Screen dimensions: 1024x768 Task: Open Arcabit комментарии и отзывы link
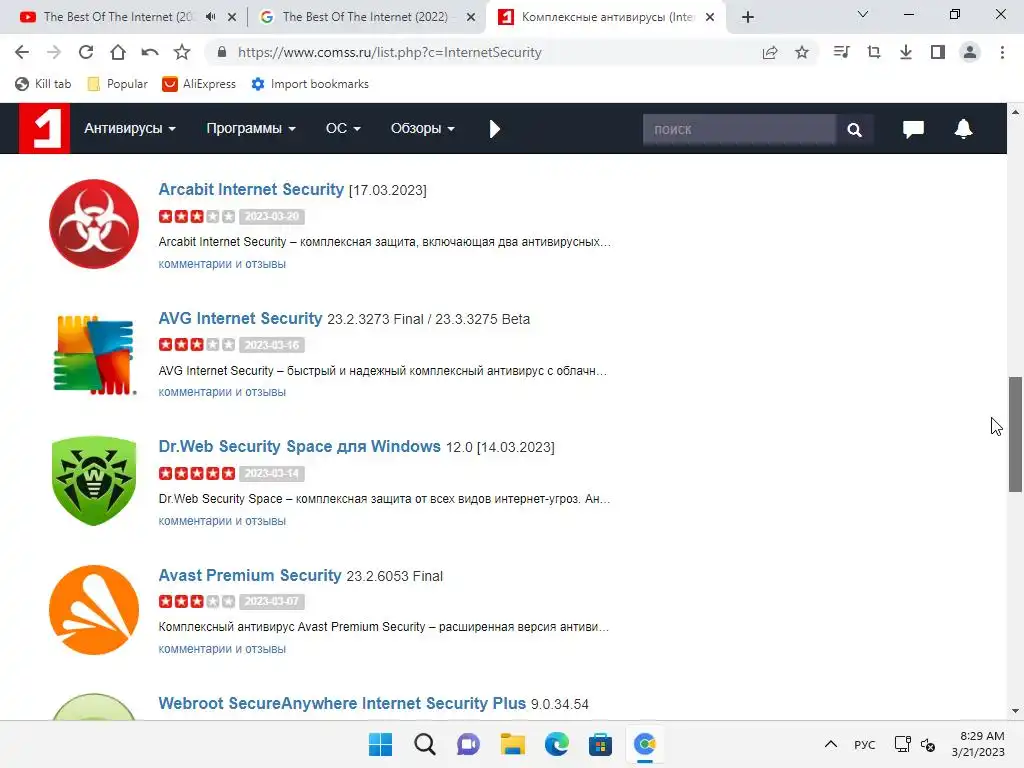(222, 264)
